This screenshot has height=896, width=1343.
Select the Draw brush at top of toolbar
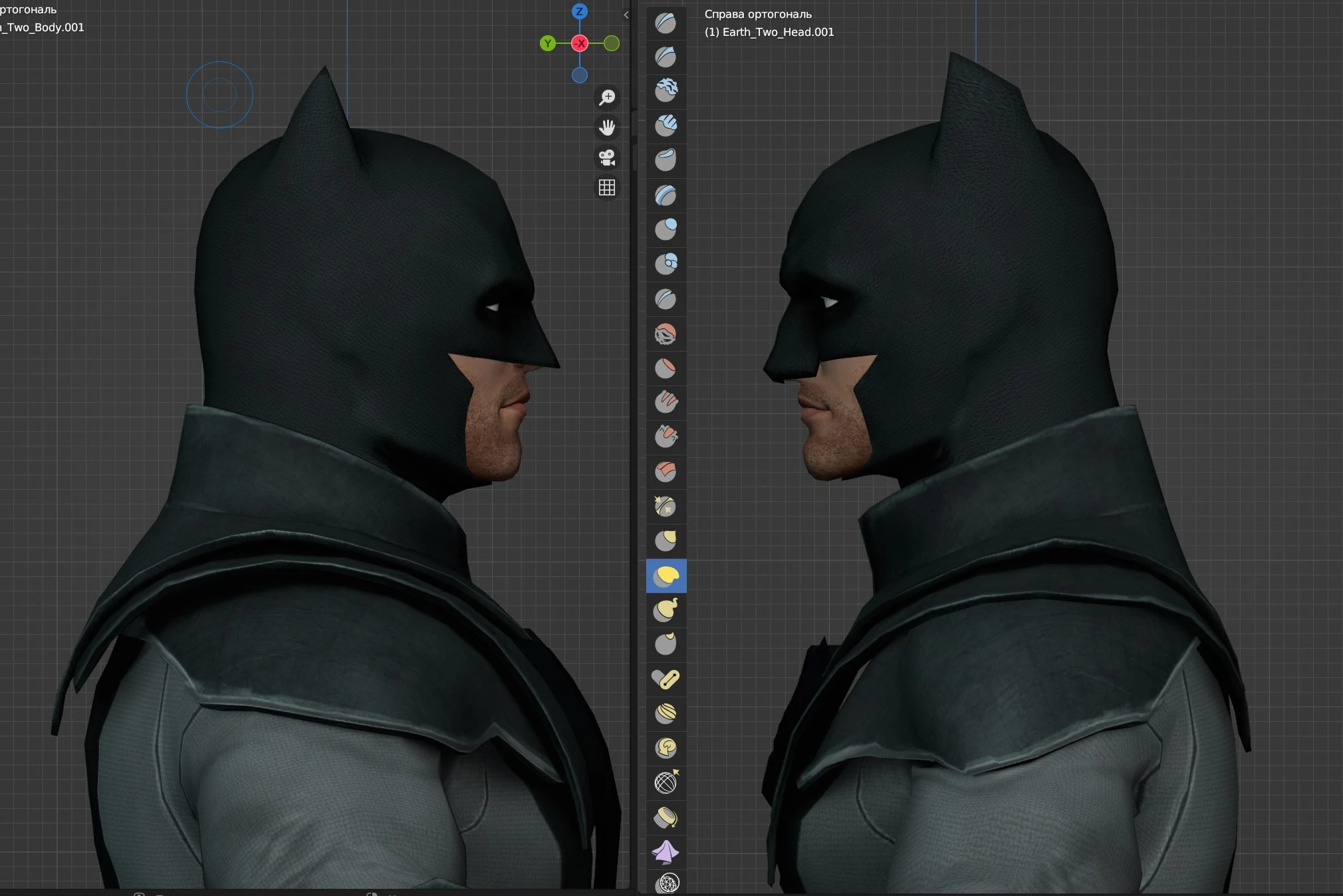[667, 22]
